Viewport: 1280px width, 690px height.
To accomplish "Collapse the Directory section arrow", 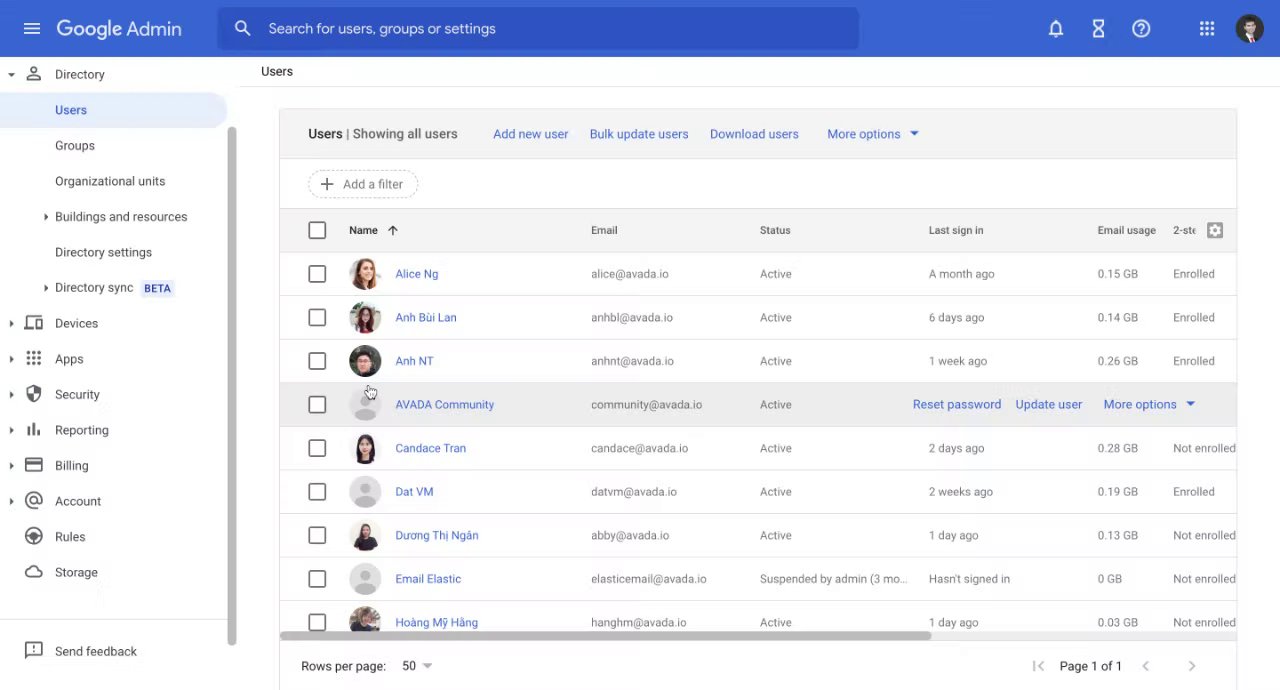I will click(11, 75).
